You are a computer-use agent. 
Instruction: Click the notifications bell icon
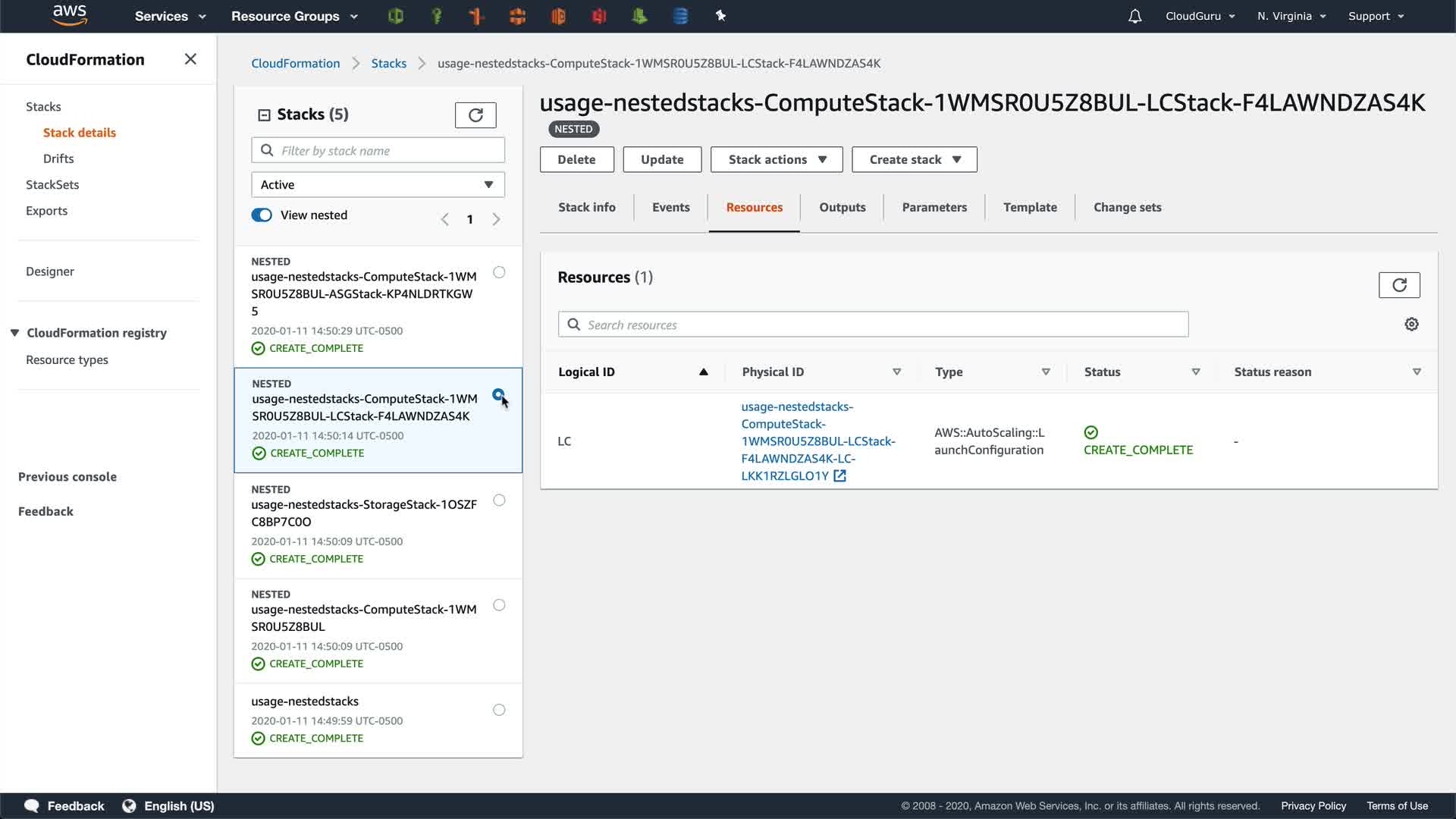pyautogui.click(x=1134, y=16)
